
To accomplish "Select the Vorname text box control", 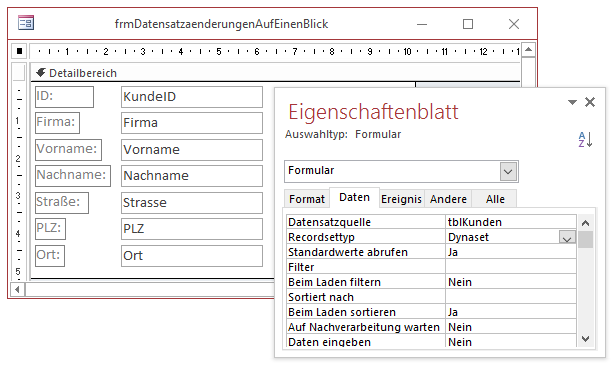I will point(192,150).
